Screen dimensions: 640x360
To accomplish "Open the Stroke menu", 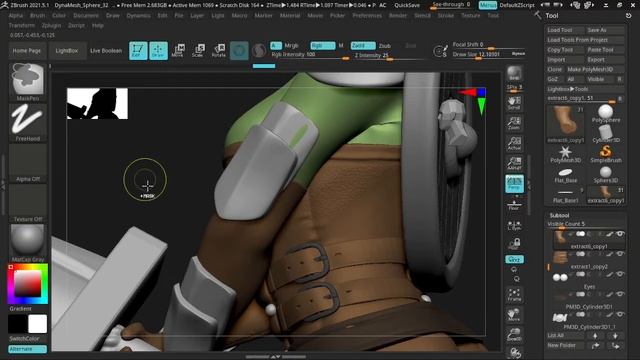I will pos(446,16).
